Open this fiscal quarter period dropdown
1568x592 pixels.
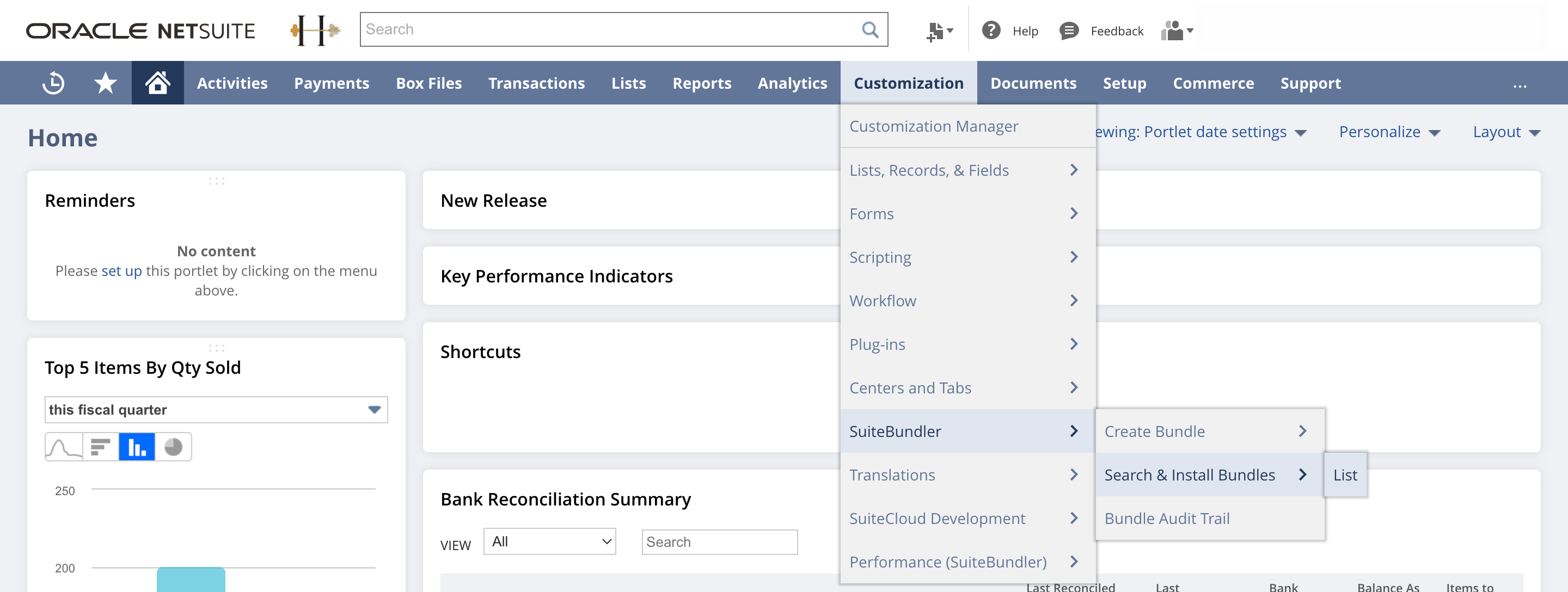tap(216, 410)
